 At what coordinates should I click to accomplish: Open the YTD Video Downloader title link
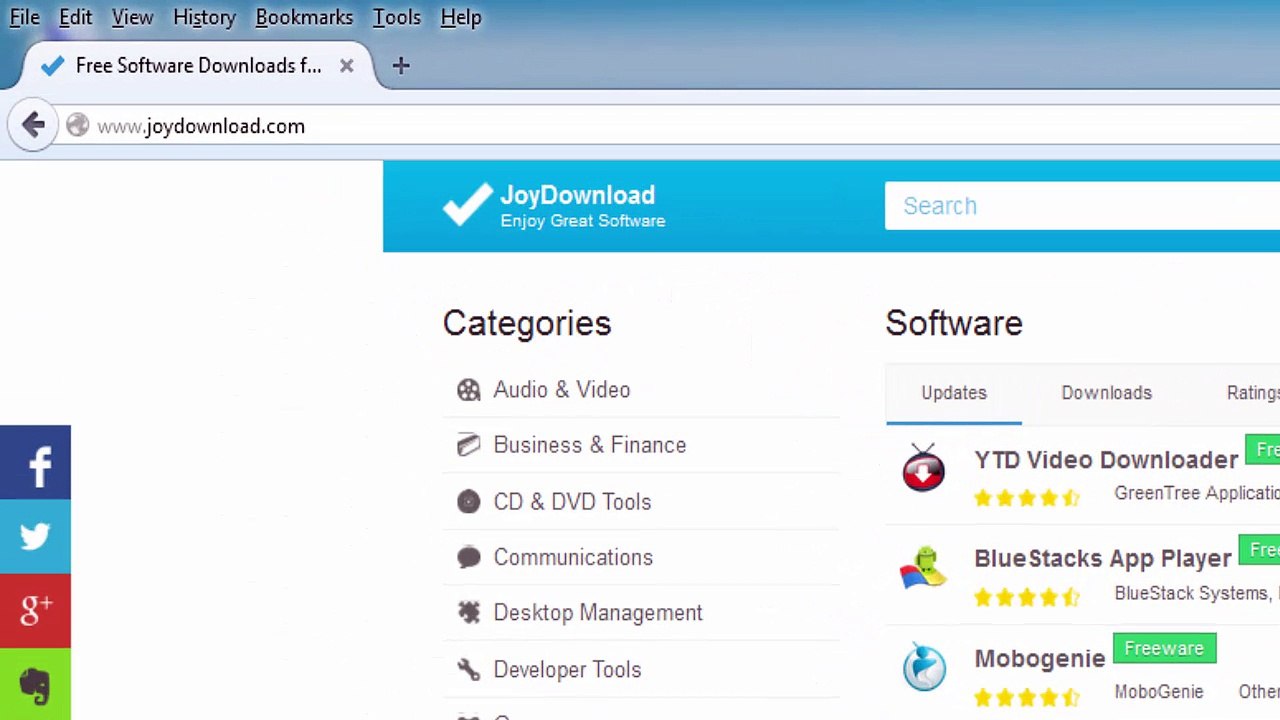coord(1106,460)
